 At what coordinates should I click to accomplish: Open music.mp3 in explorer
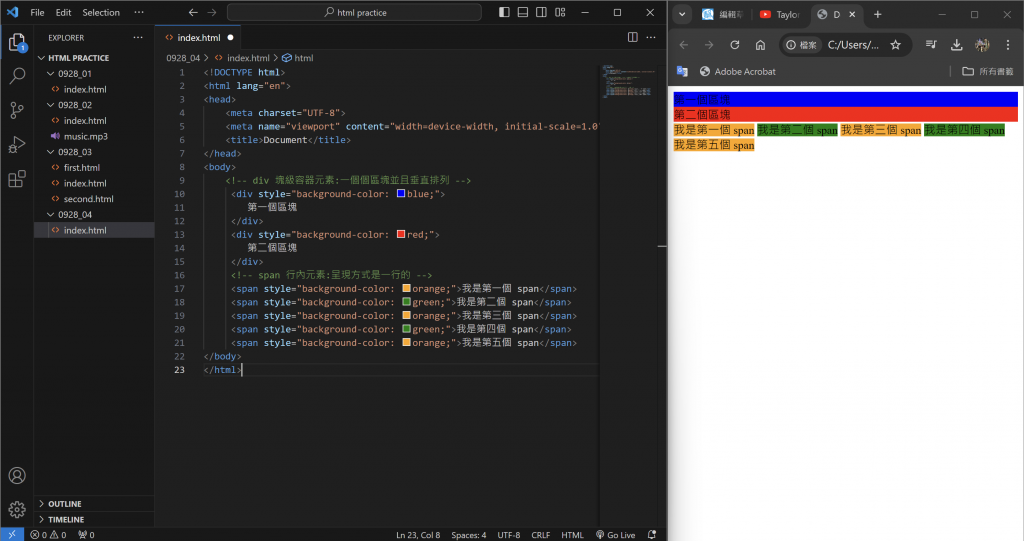85,136
